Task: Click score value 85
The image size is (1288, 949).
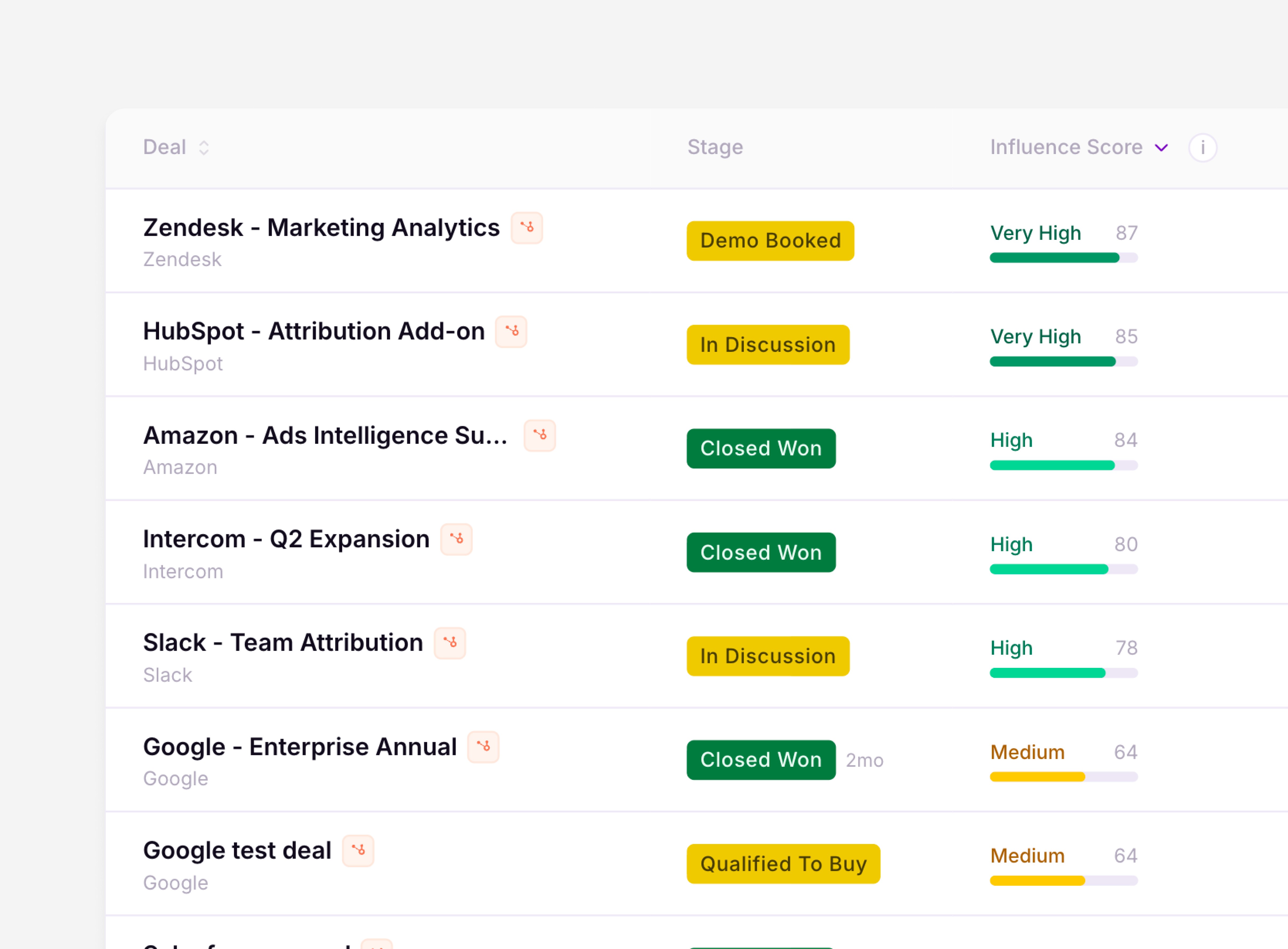Action: coord(1126,337)
